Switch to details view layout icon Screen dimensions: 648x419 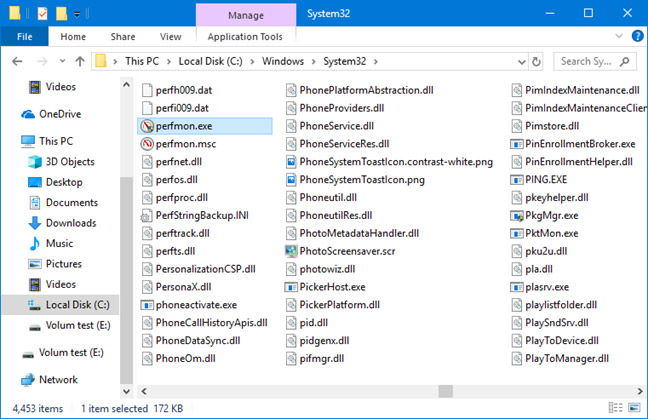(x=615, y=408)
